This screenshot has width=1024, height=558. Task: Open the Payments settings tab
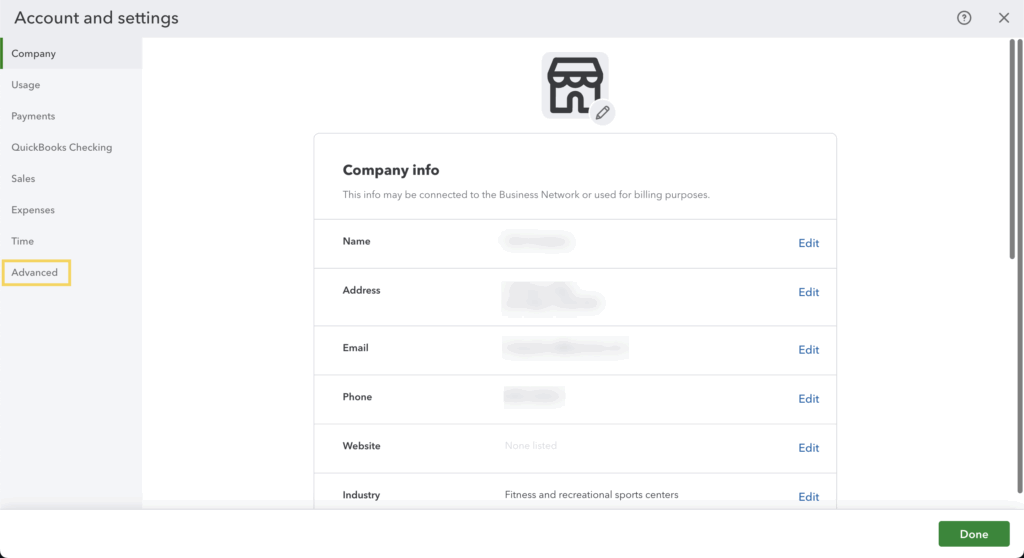33,116
